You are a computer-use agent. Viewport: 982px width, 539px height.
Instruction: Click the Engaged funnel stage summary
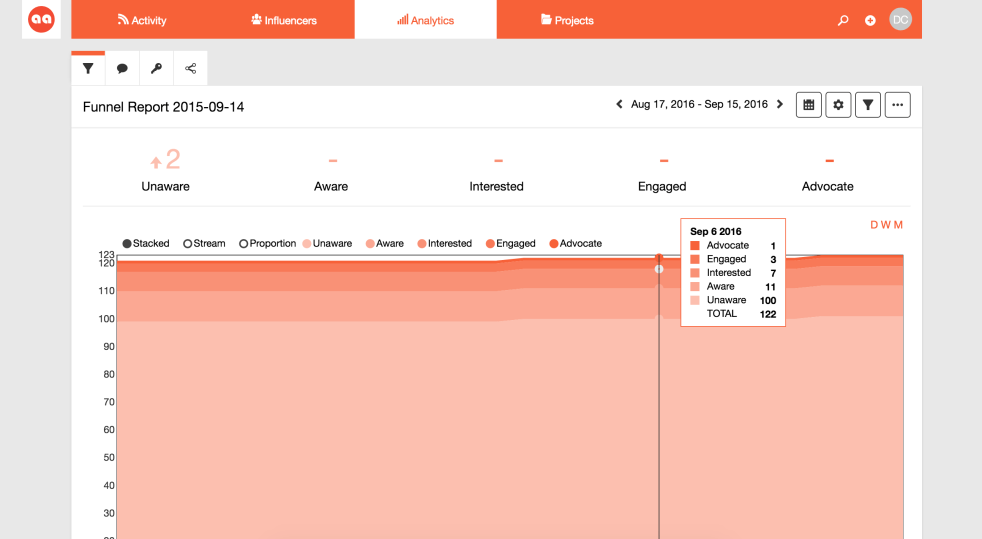(662, 170)
